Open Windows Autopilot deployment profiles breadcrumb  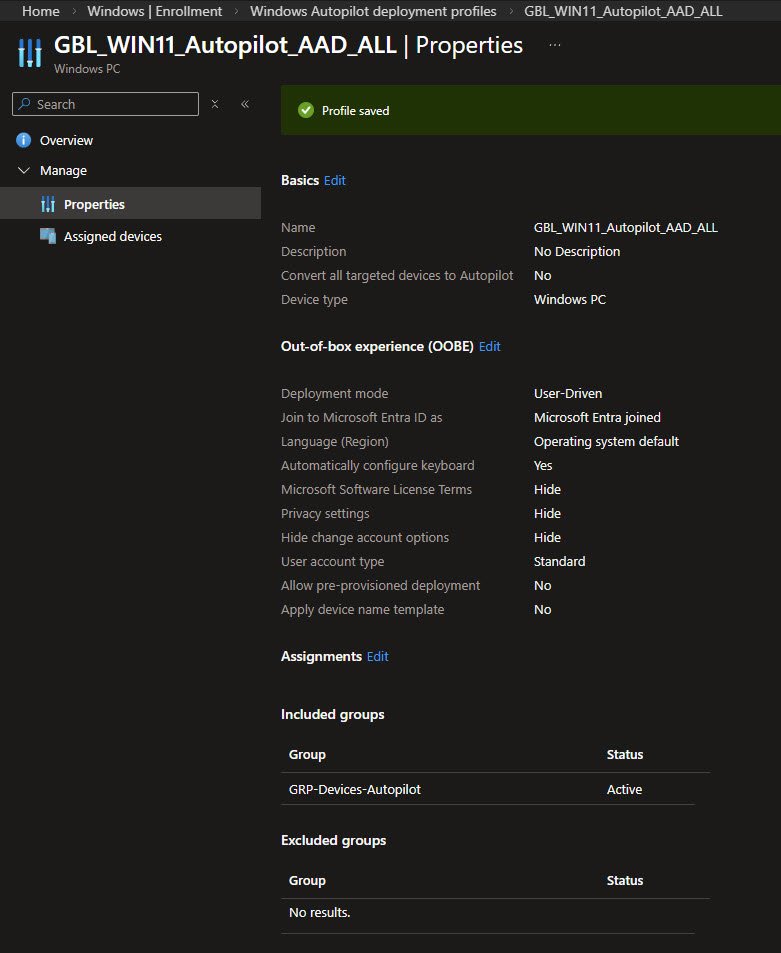click(372, 11)
